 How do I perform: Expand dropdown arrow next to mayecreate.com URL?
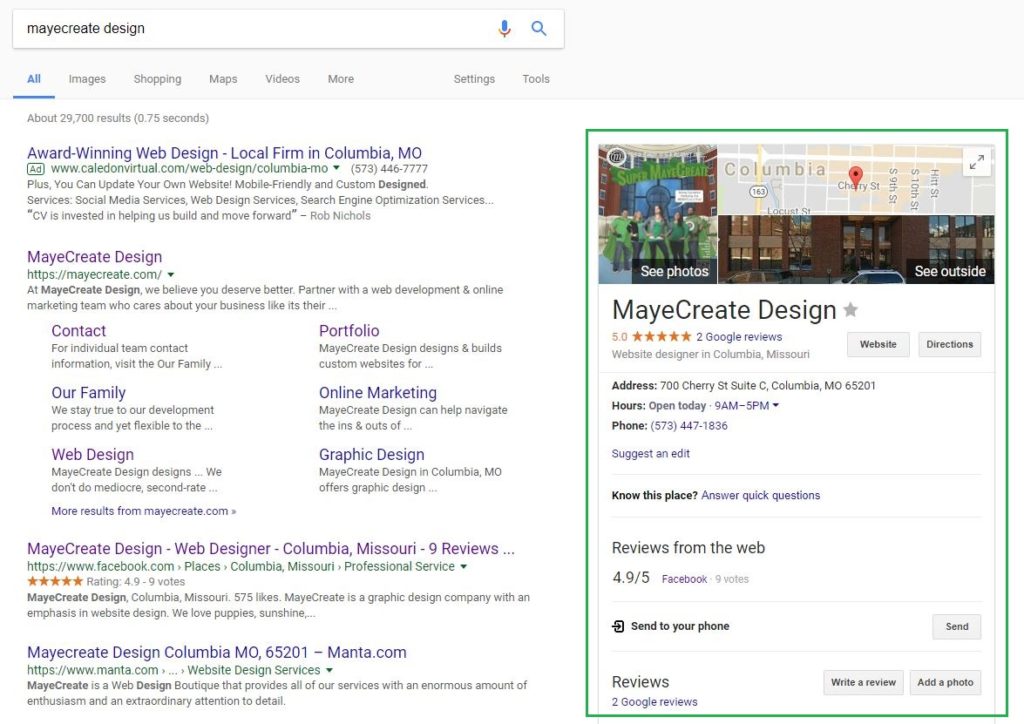(x=171, y=275)
